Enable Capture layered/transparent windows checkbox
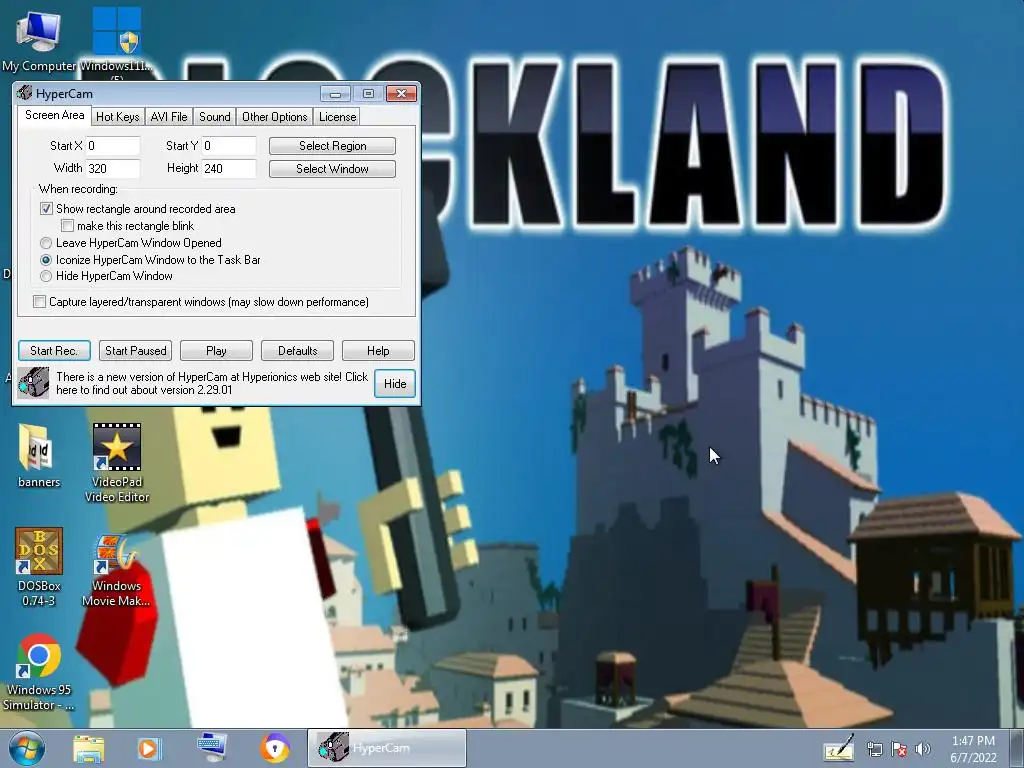 [x=39, y=302]
